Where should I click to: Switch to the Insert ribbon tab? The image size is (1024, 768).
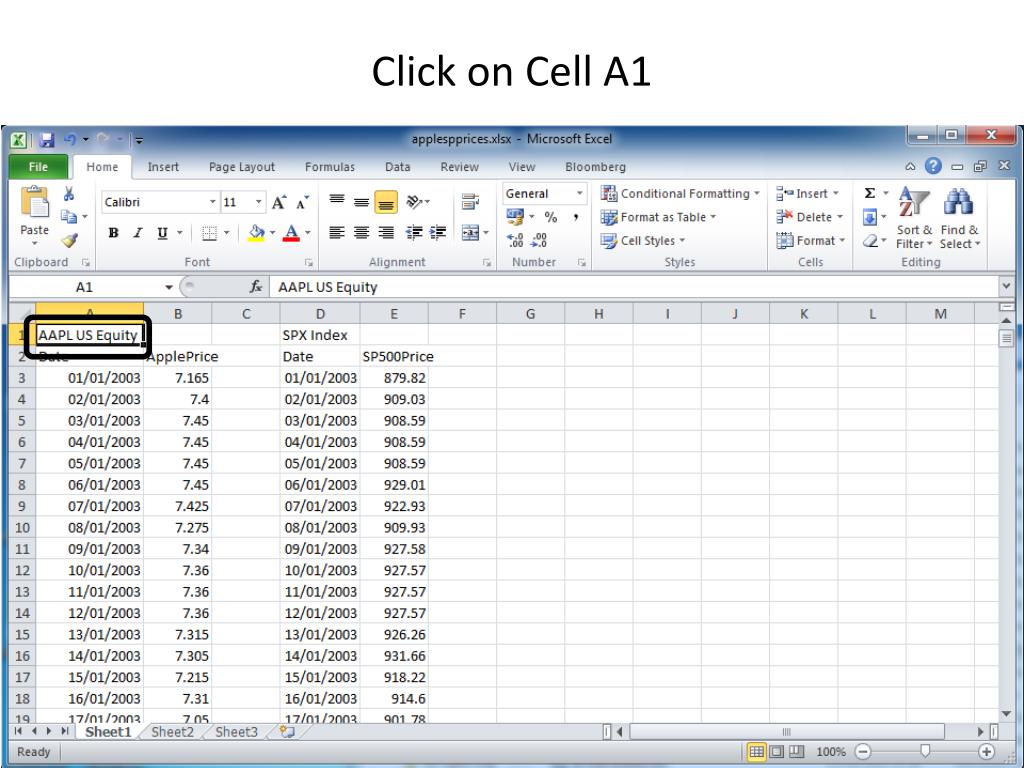pos(163,167)
